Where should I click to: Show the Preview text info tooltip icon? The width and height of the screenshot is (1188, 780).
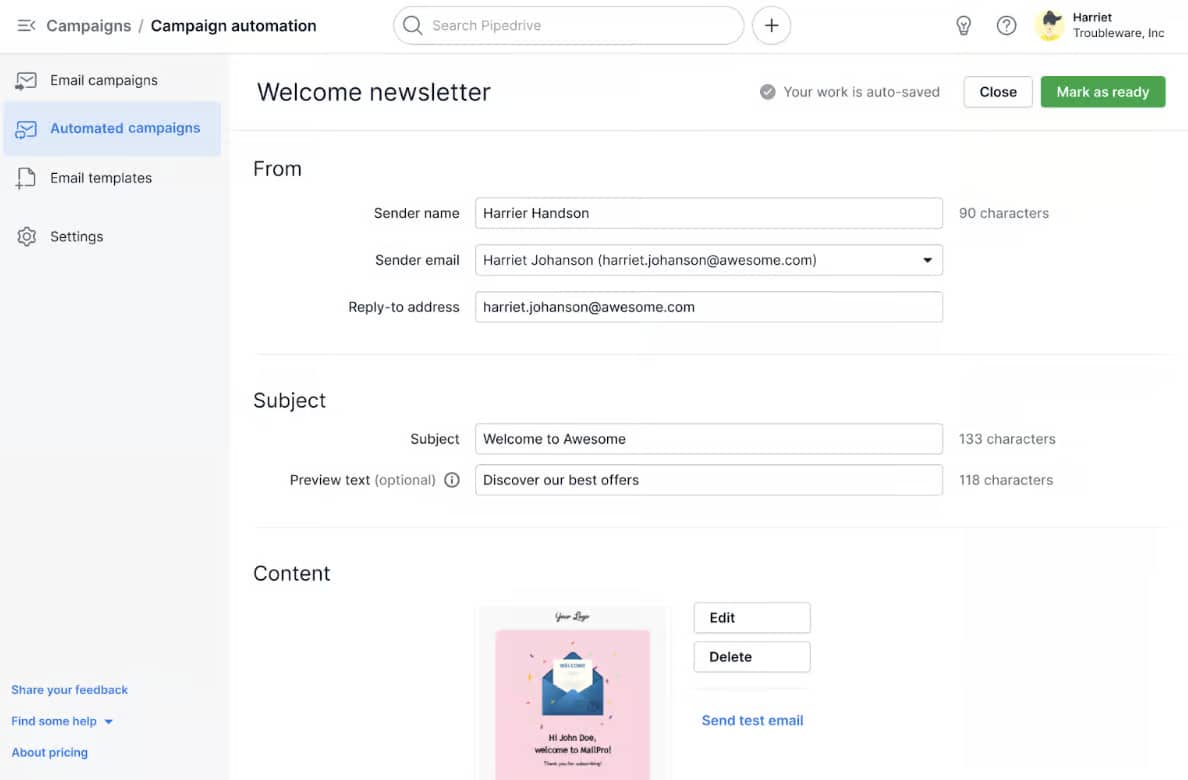tap(452, 480)
